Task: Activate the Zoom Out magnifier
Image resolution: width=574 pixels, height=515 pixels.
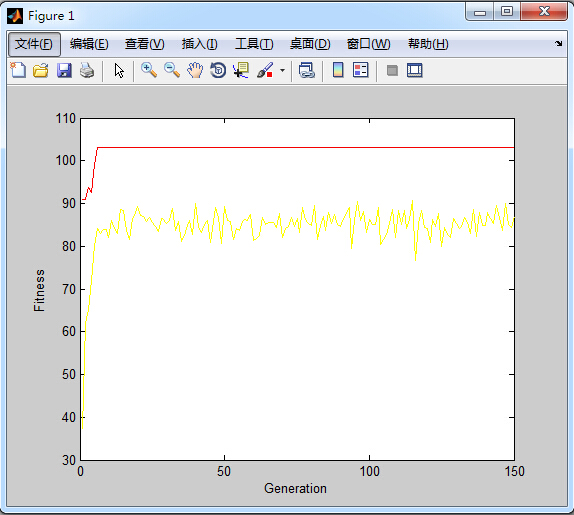Action: [x=172, y=70]
